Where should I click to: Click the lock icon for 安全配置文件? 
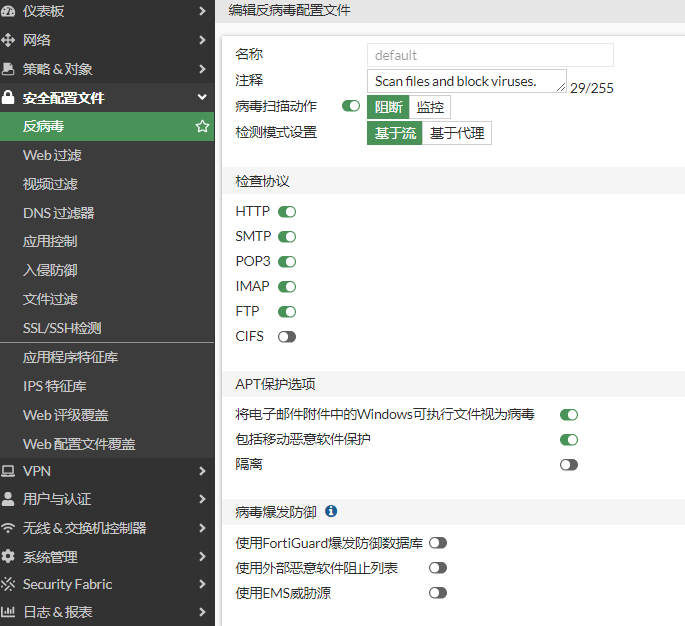coord(9,98)
